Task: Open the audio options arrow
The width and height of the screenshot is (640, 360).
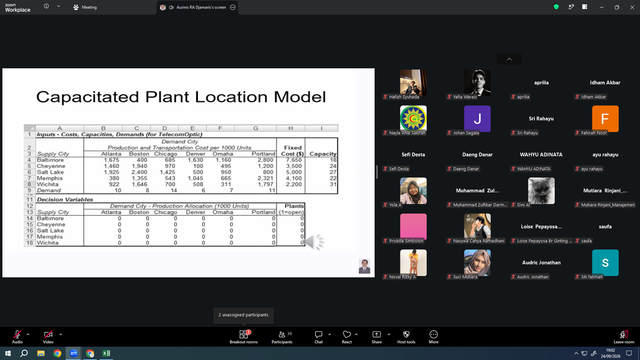Action: click(28, 334)
